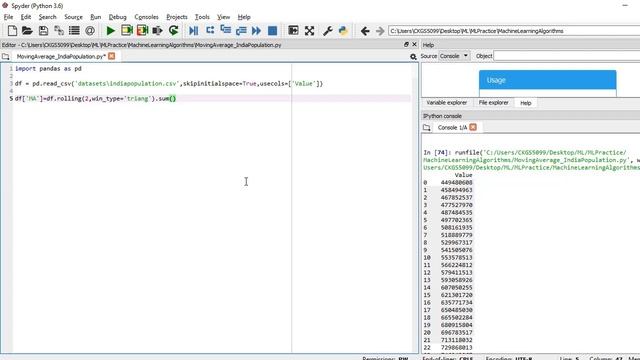
Task: Switch to the Variable explorer tab
Action: 447,103
